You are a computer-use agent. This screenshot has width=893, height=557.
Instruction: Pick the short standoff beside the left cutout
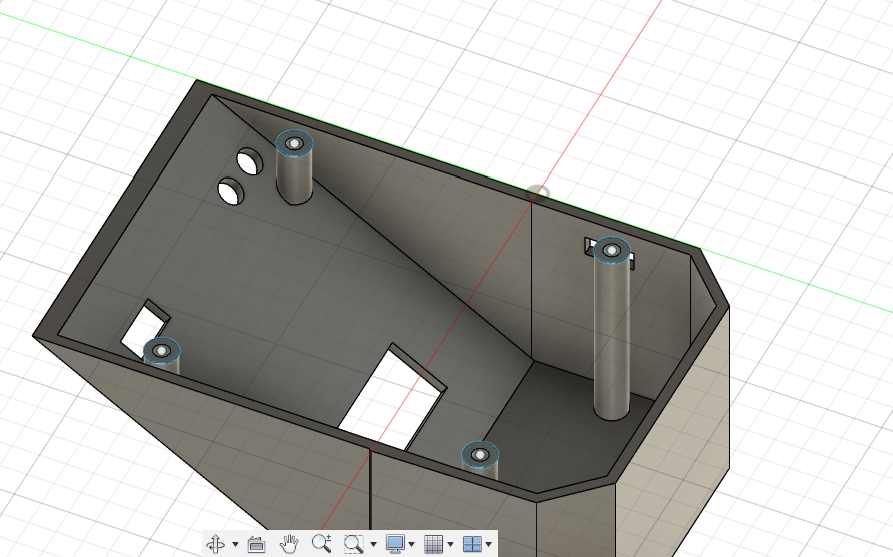(161, 351)
